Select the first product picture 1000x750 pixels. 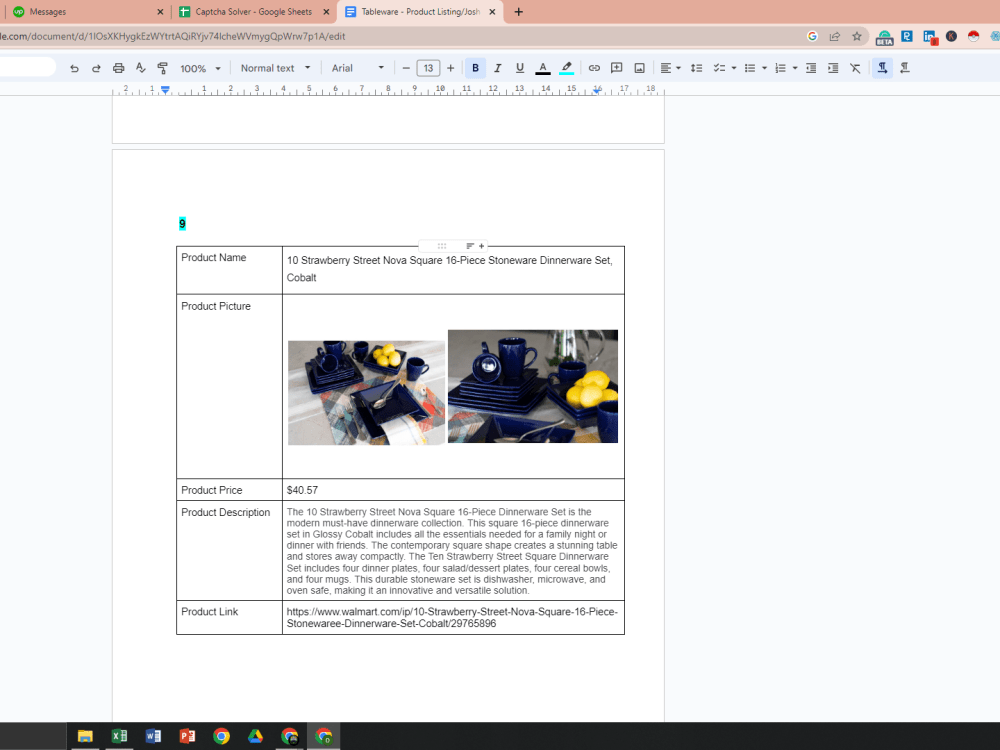coord(366,392)
